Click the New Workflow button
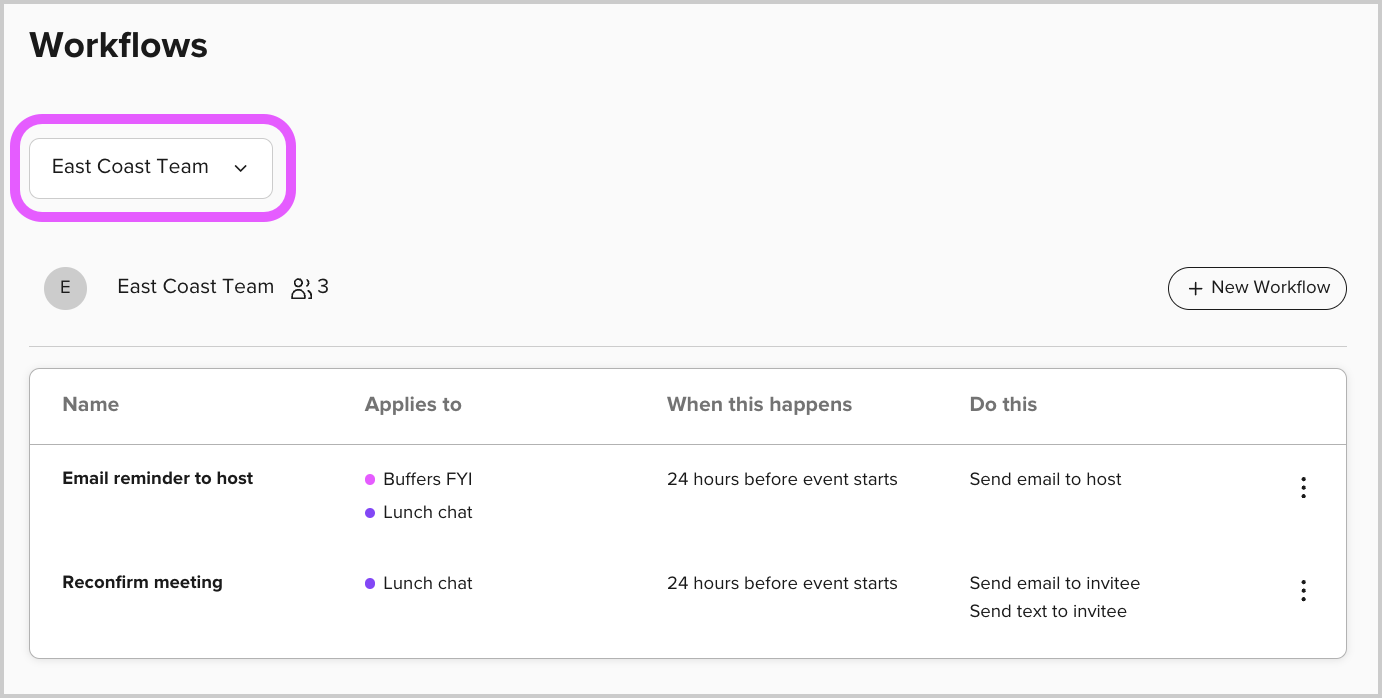Image resolution: width=1382 pixels, height=698 pixels. [1257, 288]
